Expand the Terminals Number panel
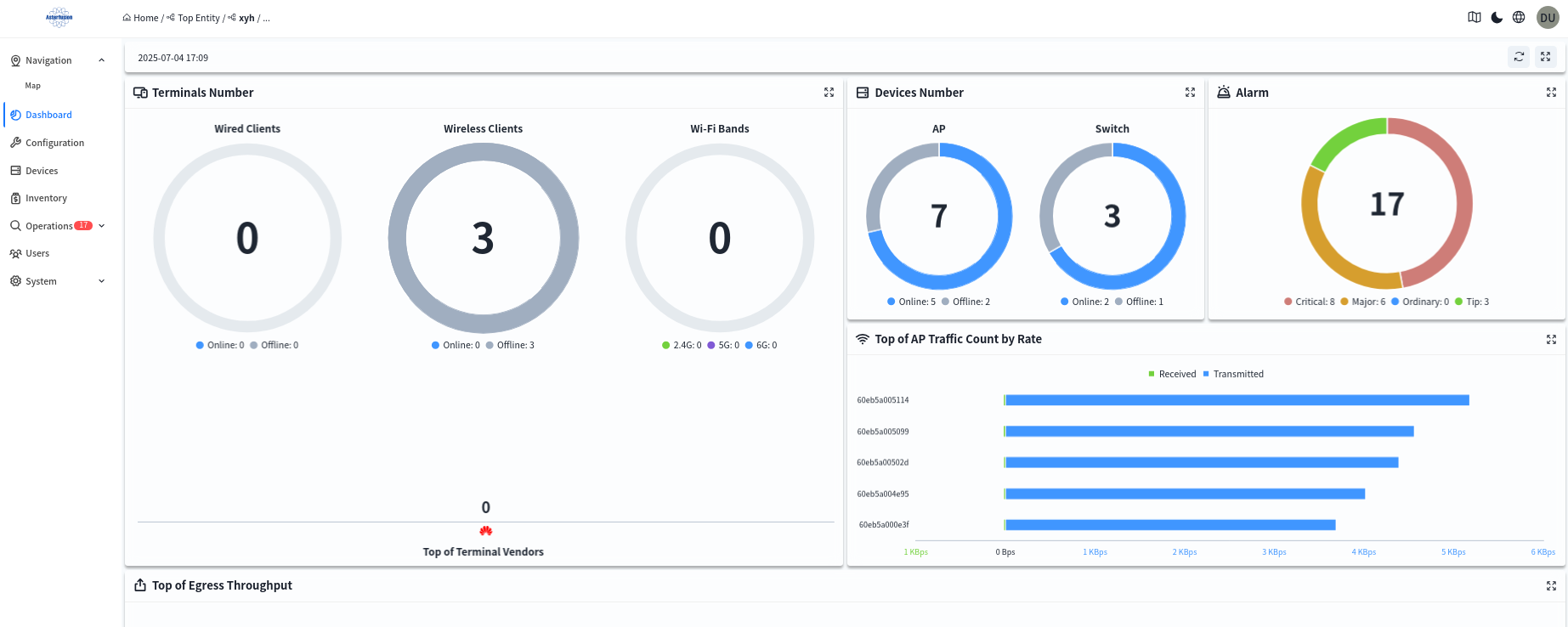 coord(829,93)
